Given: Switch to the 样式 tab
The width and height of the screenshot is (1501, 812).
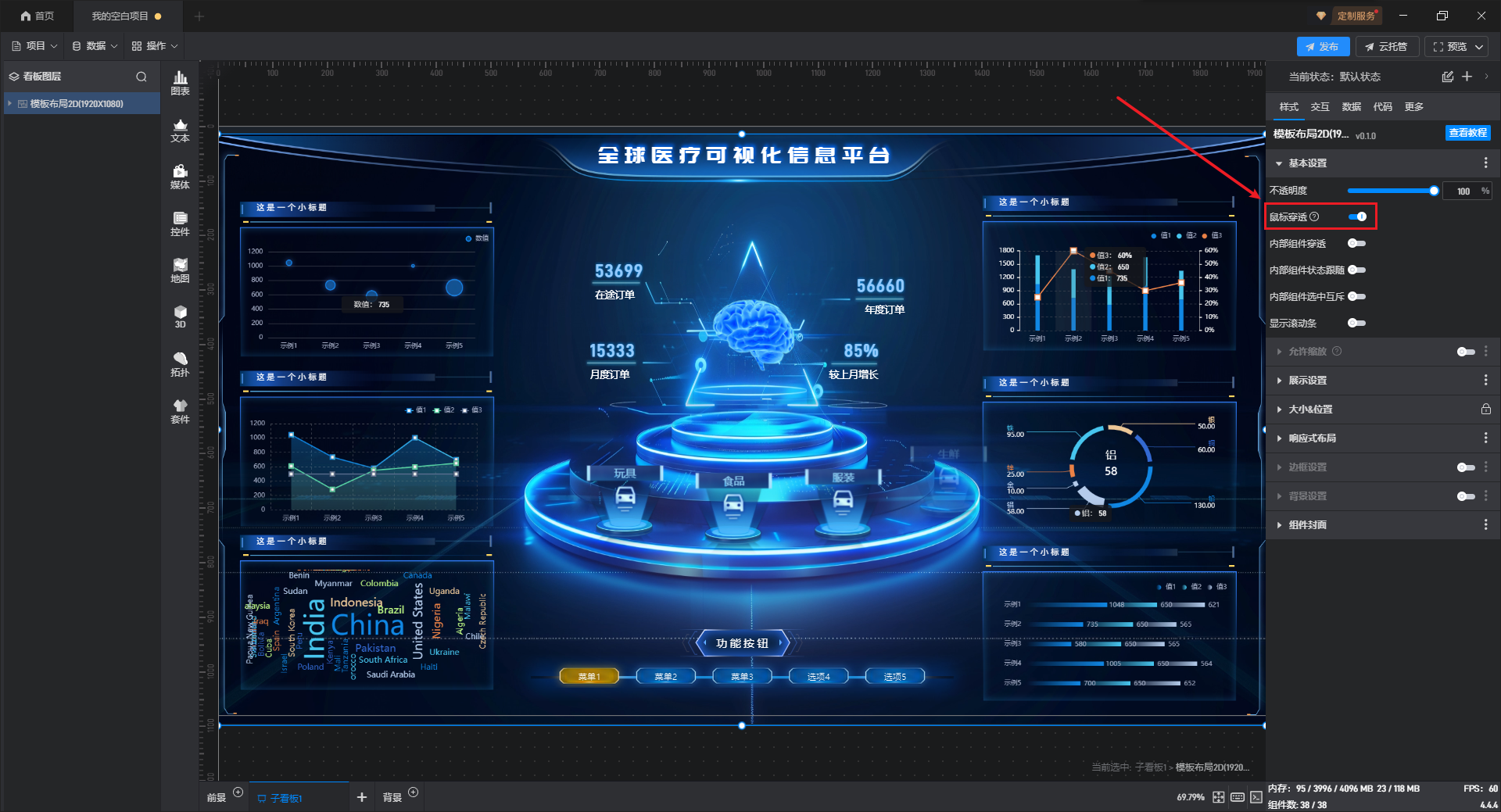Looking at the screenshot, I should coord(1288,107).
